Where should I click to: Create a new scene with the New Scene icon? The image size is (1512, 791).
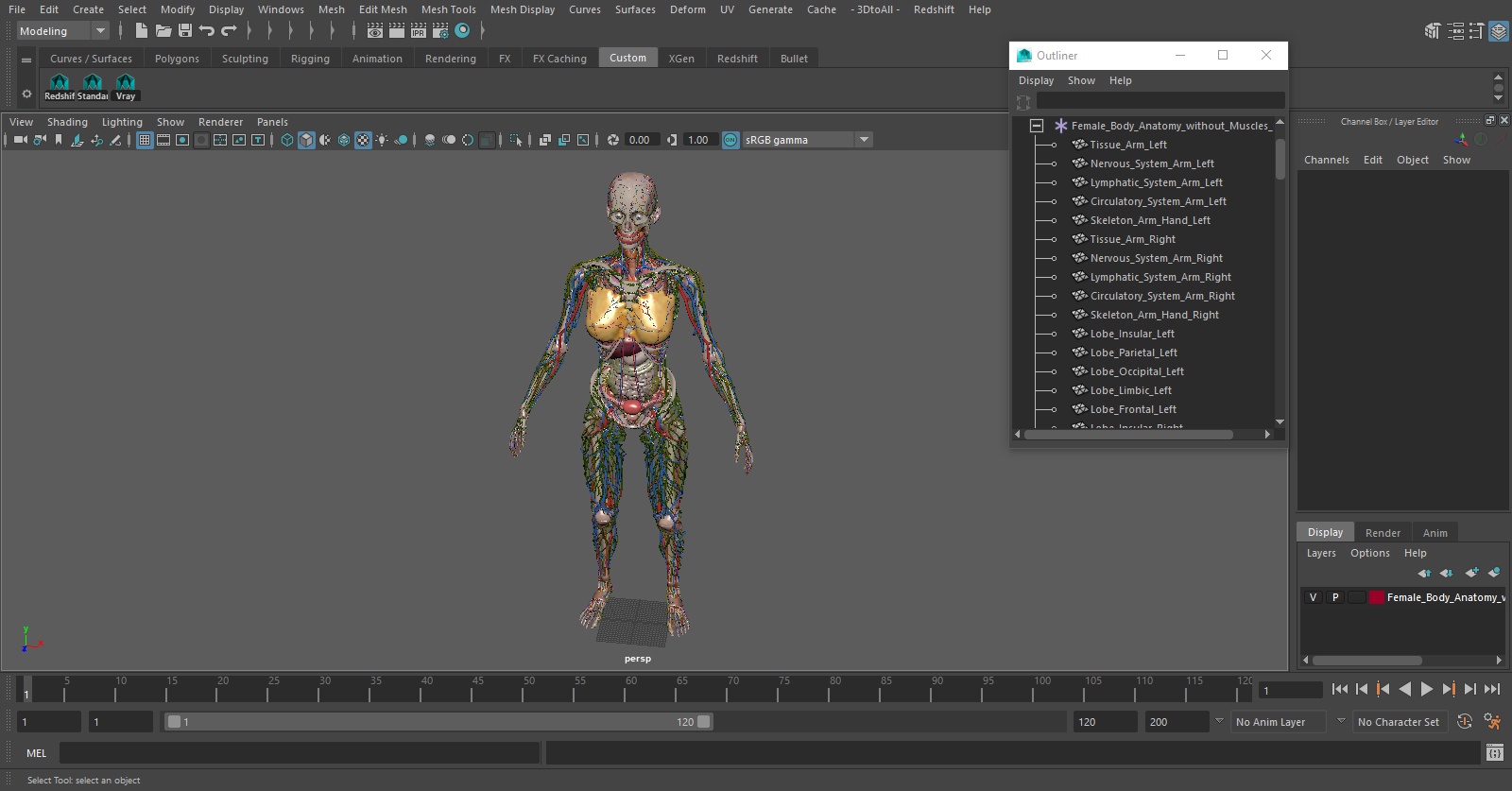click(x=141, y=31)
